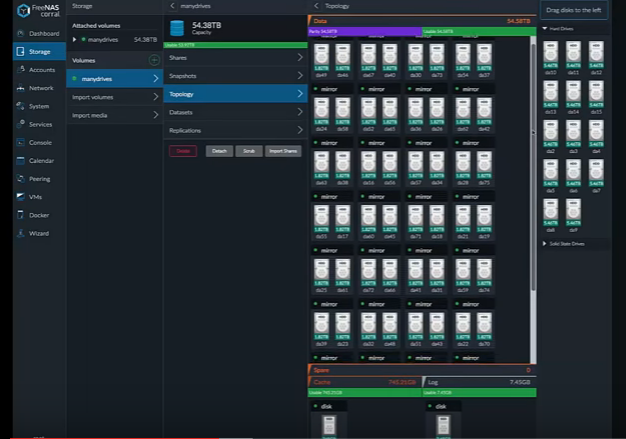Click the purple Parity usage bar
The height and width of the screenshot is (439, 626).
(365, 31)
